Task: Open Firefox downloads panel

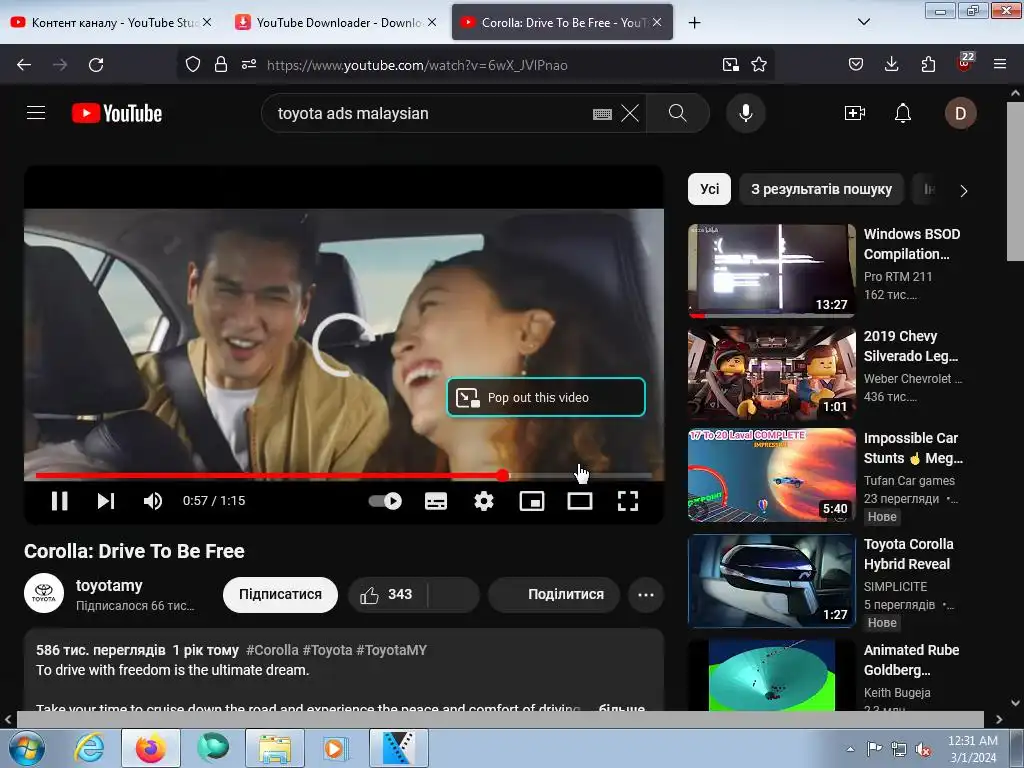Action: tap(891, 64)
